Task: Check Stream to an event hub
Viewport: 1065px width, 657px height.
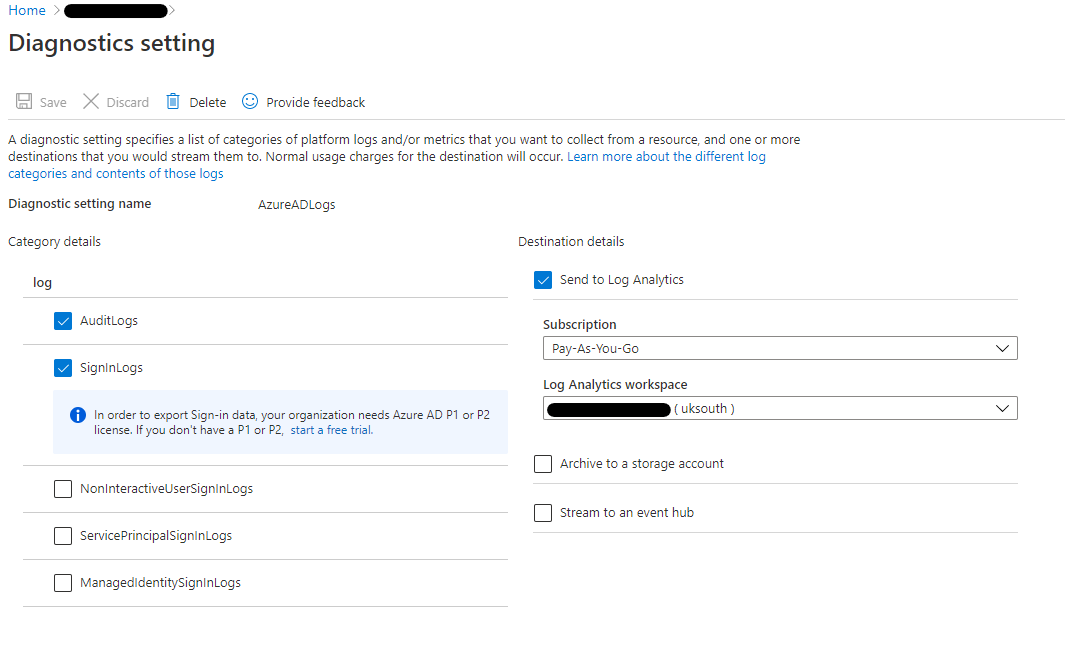Action: tap(543, 512)
